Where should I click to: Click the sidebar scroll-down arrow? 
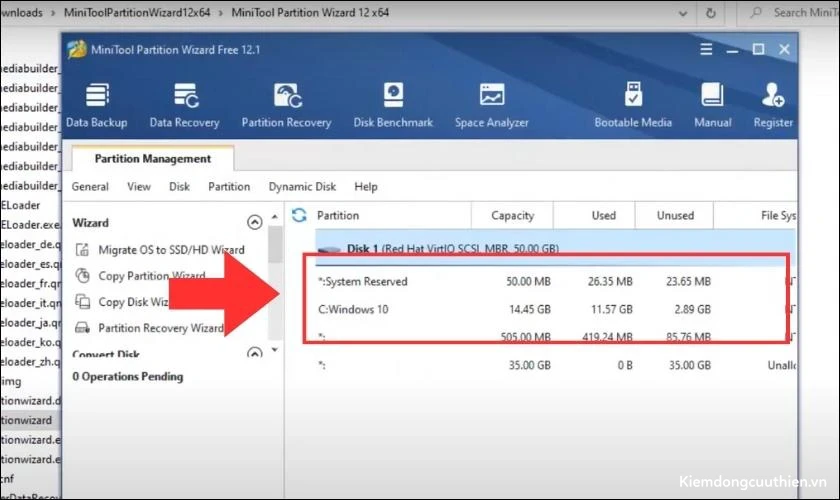[x=275, y=350]
